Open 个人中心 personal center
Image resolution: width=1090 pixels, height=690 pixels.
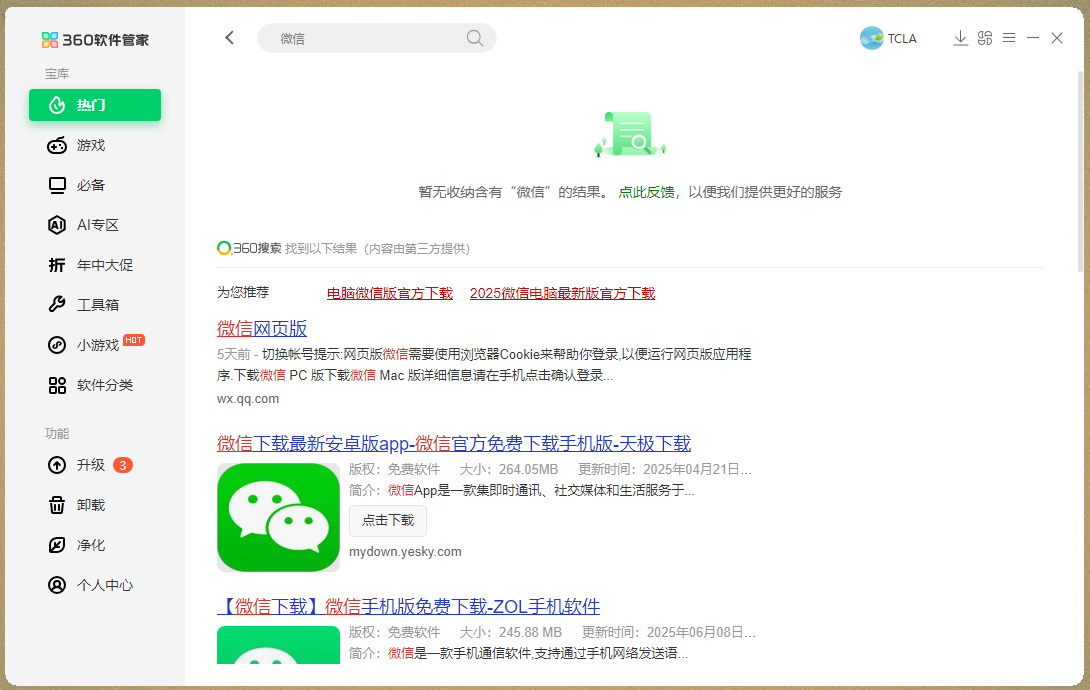coord(95,585)
